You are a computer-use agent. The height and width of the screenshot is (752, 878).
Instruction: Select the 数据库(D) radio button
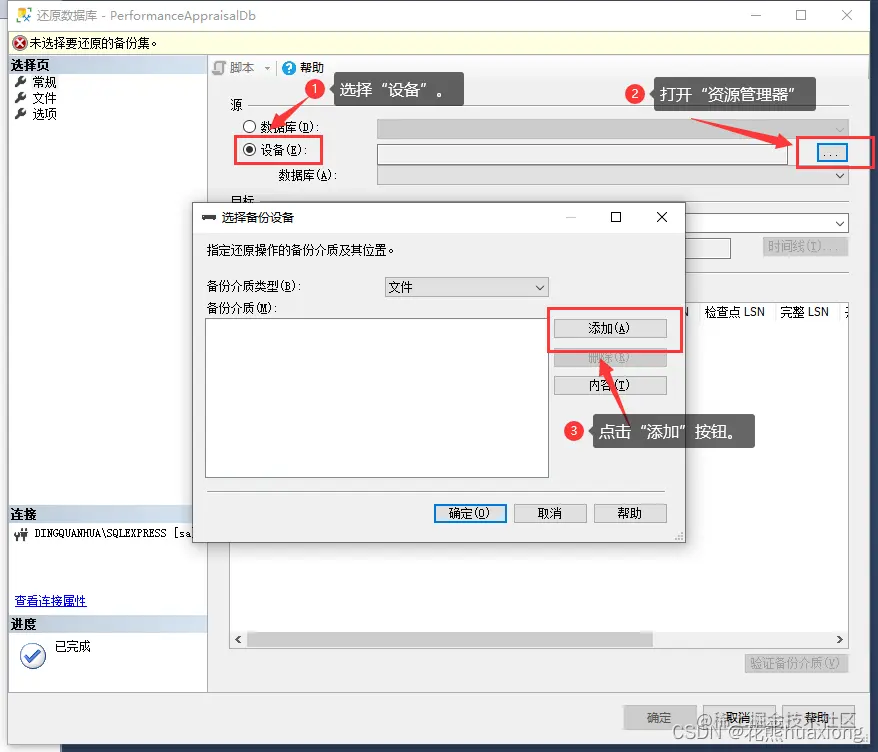pos(249,127)
